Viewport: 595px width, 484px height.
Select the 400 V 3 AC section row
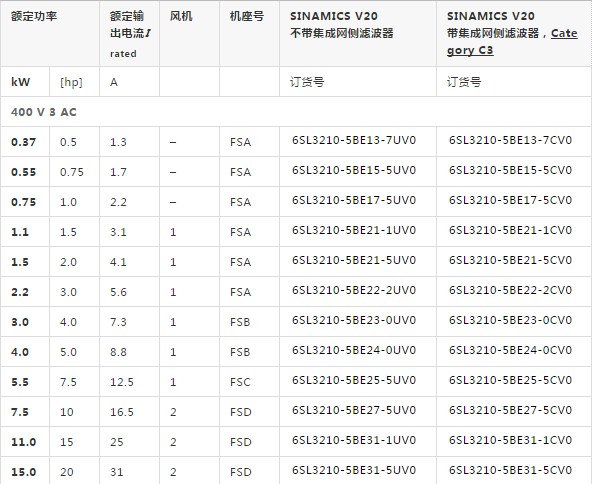(x=296, y=112)
